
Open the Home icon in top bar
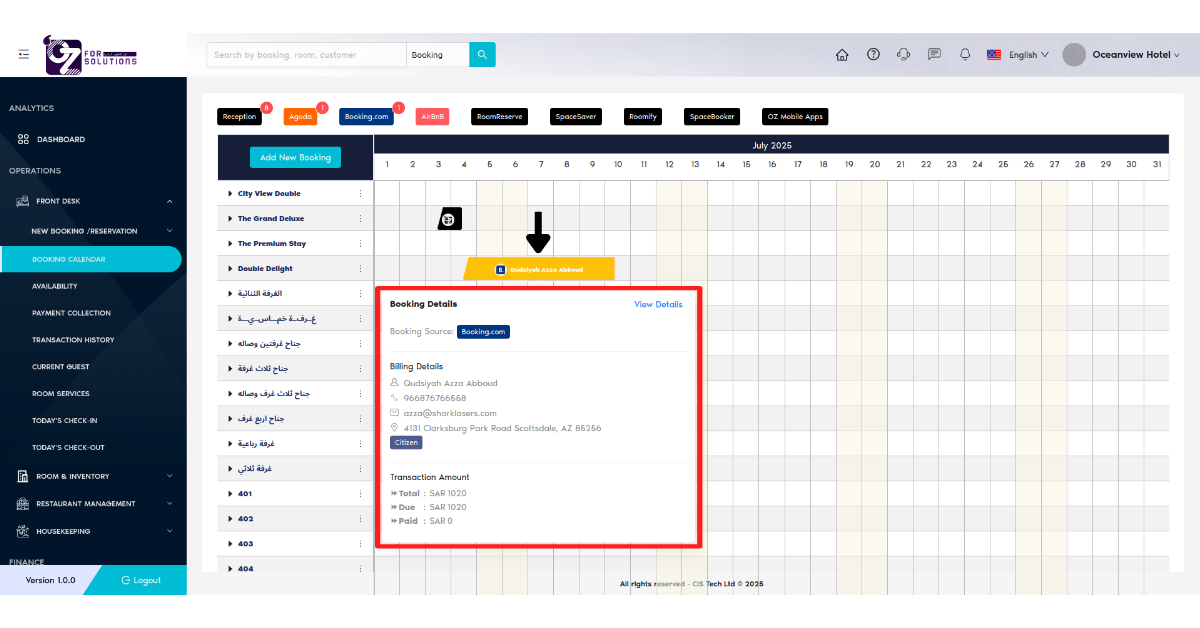(x=842, y=54)
